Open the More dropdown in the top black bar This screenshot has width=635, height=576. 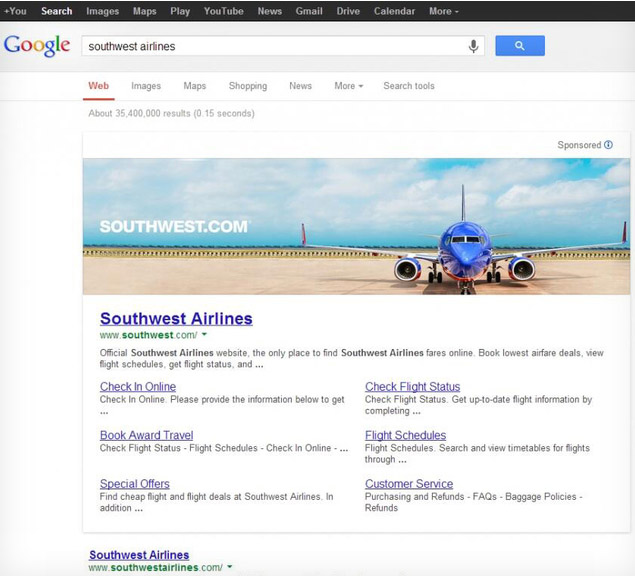(x=444, y=11)
